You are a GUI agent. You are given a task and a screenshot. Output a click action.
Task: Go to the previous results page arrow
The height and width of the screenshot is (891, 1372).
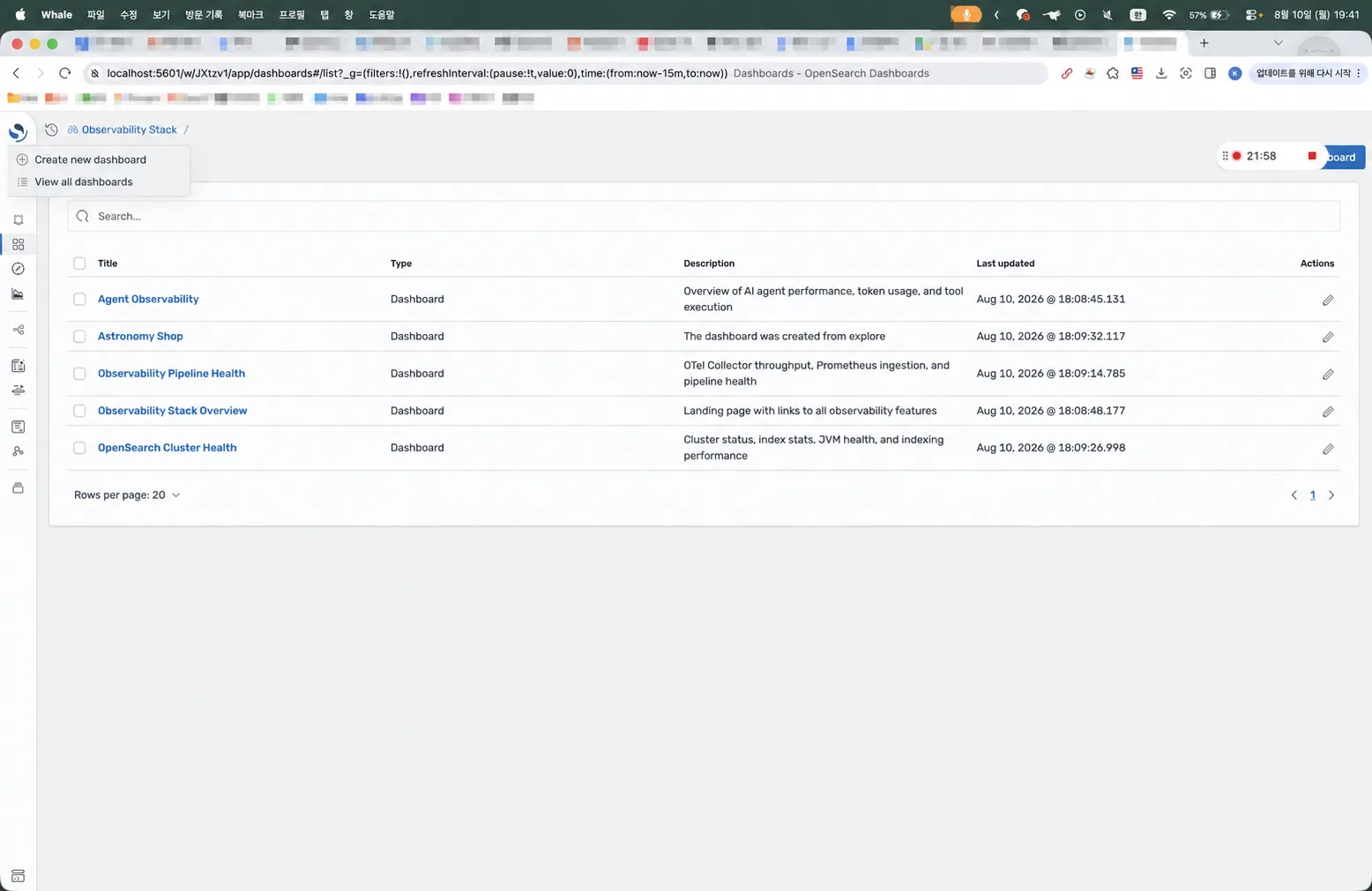click(x=1294, y=495)
